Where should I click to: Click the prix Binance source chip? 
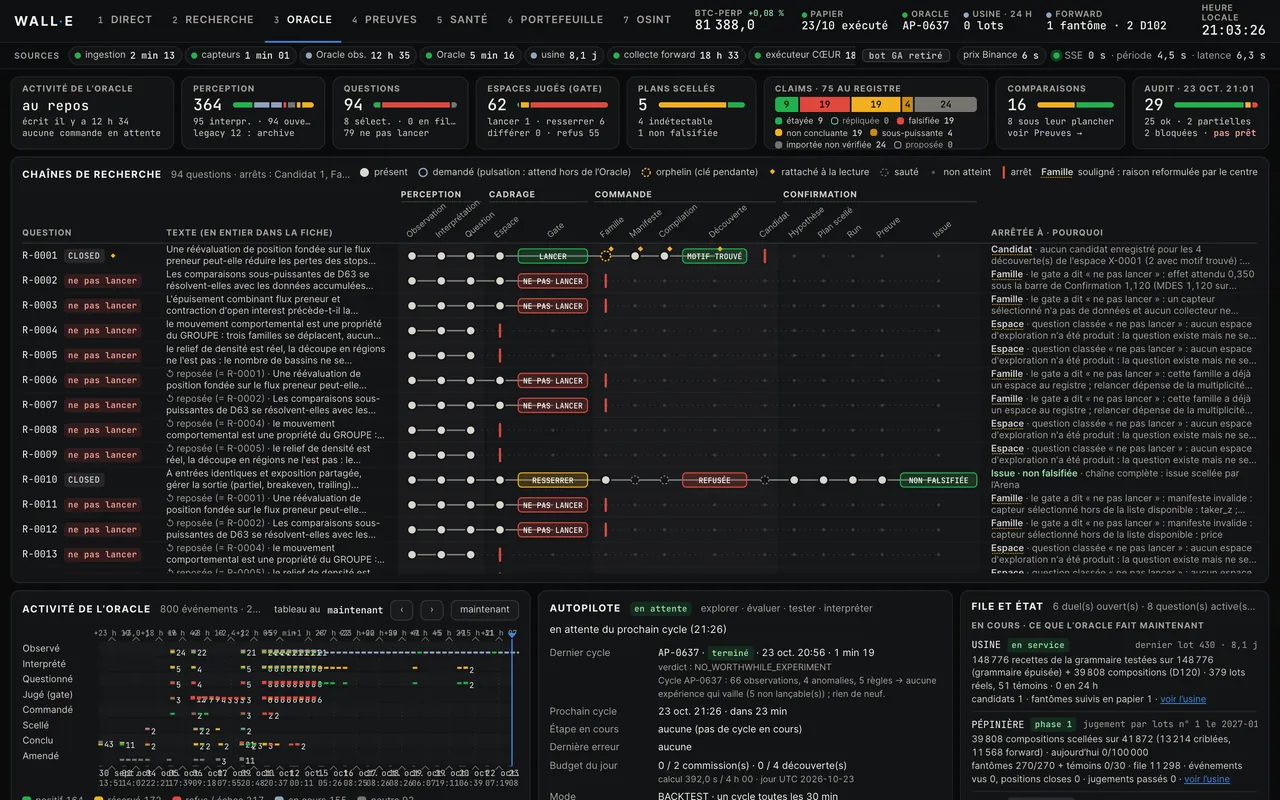pyautogui.click(x=1000, y=55)
